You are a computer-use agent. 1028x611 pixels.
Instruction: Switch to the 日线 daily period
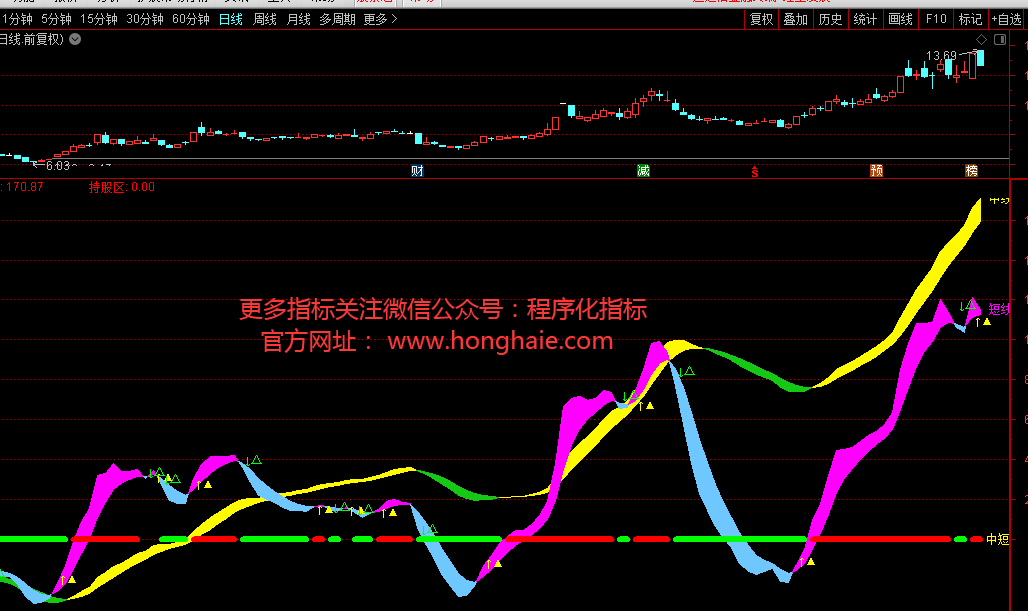click(x=231, y=19)
